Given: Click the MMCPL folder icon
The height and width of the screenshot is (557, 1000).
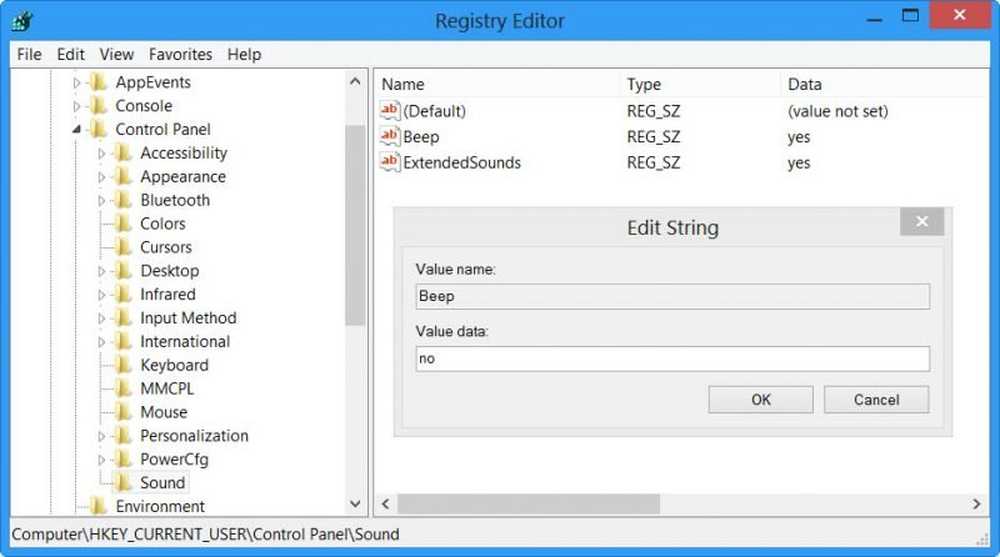Looking at the screenshot, I should coord(123,389).
